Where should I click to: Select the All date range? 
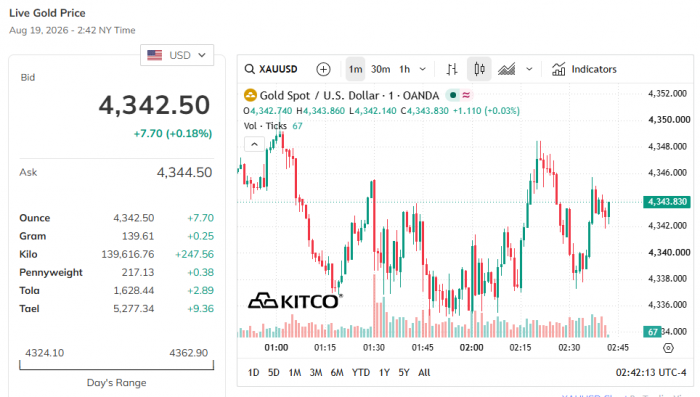click(424, 372)
